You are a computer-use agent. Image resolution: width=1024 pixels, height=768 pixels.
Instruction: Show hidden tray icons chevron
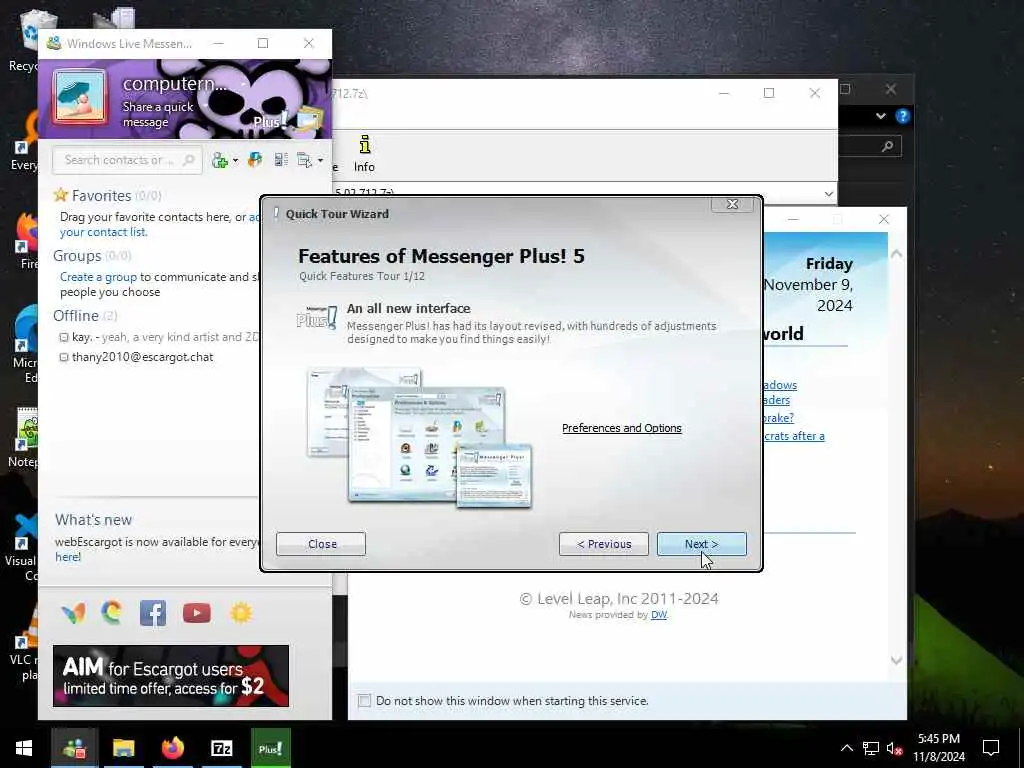pyautogui.click(x=846, y=748)
